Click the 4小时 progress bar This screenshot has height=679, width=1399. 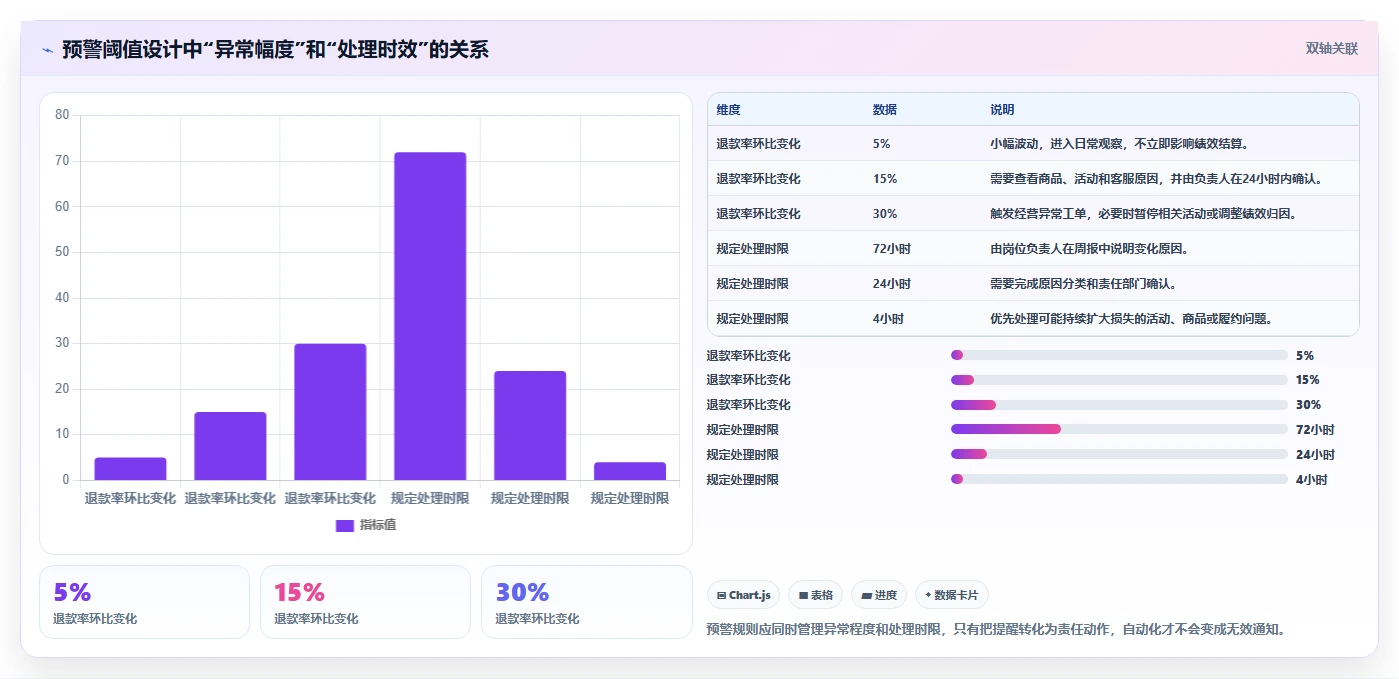(x=1119, y=479)
